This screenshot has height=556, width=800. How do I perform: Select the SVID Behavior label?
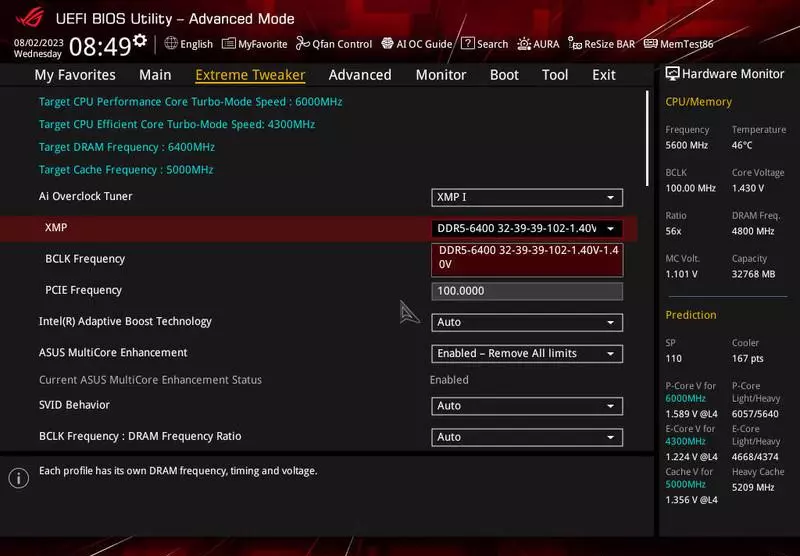click(74, 405)
